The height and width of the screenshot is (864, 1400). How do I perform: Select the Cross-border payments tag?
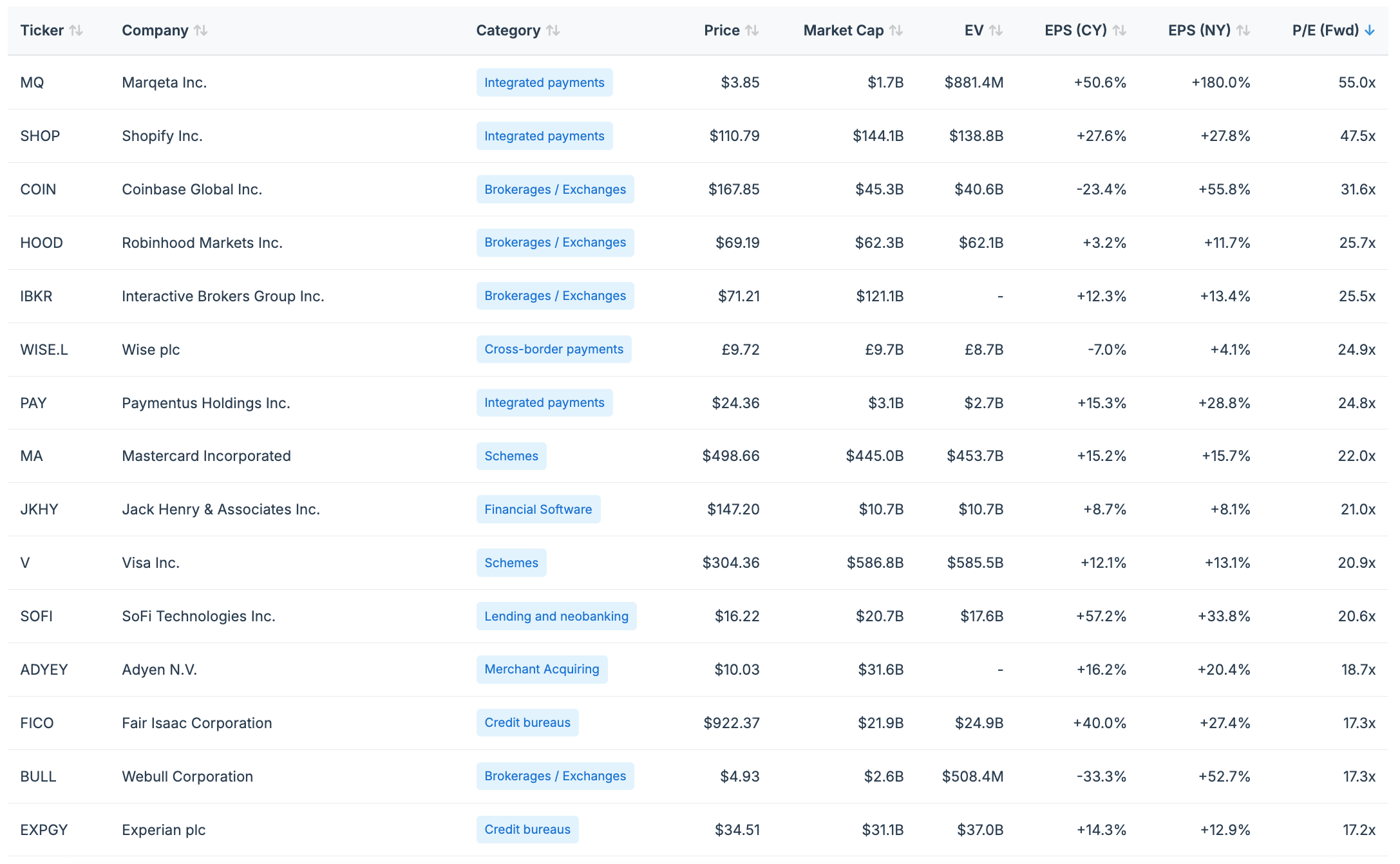pos(553,349)
